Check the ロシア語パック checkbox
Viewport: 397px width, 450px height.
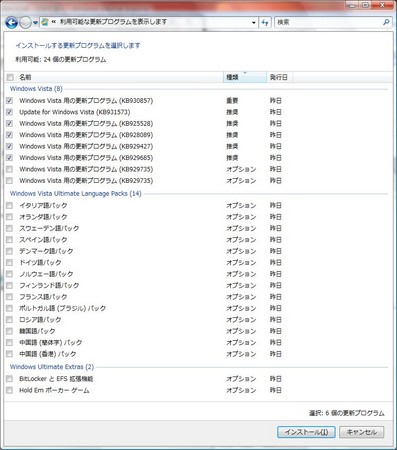tap(9, 320)
